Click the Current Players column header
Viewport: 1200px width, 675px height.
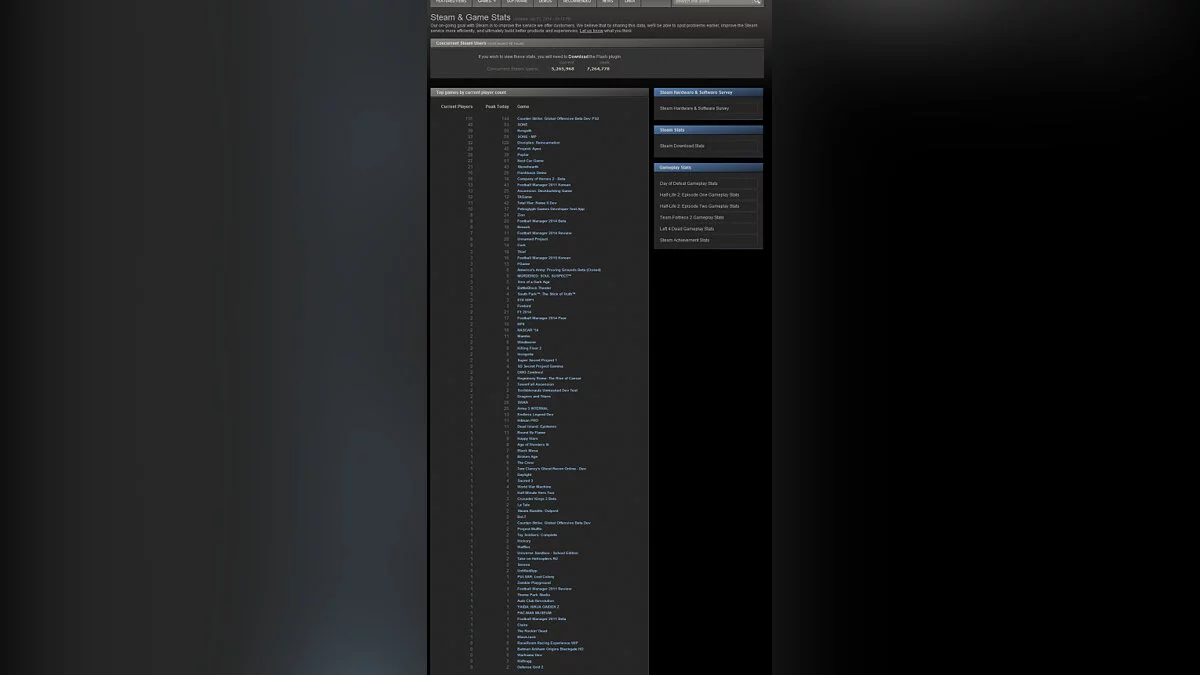tap(457, 106)
